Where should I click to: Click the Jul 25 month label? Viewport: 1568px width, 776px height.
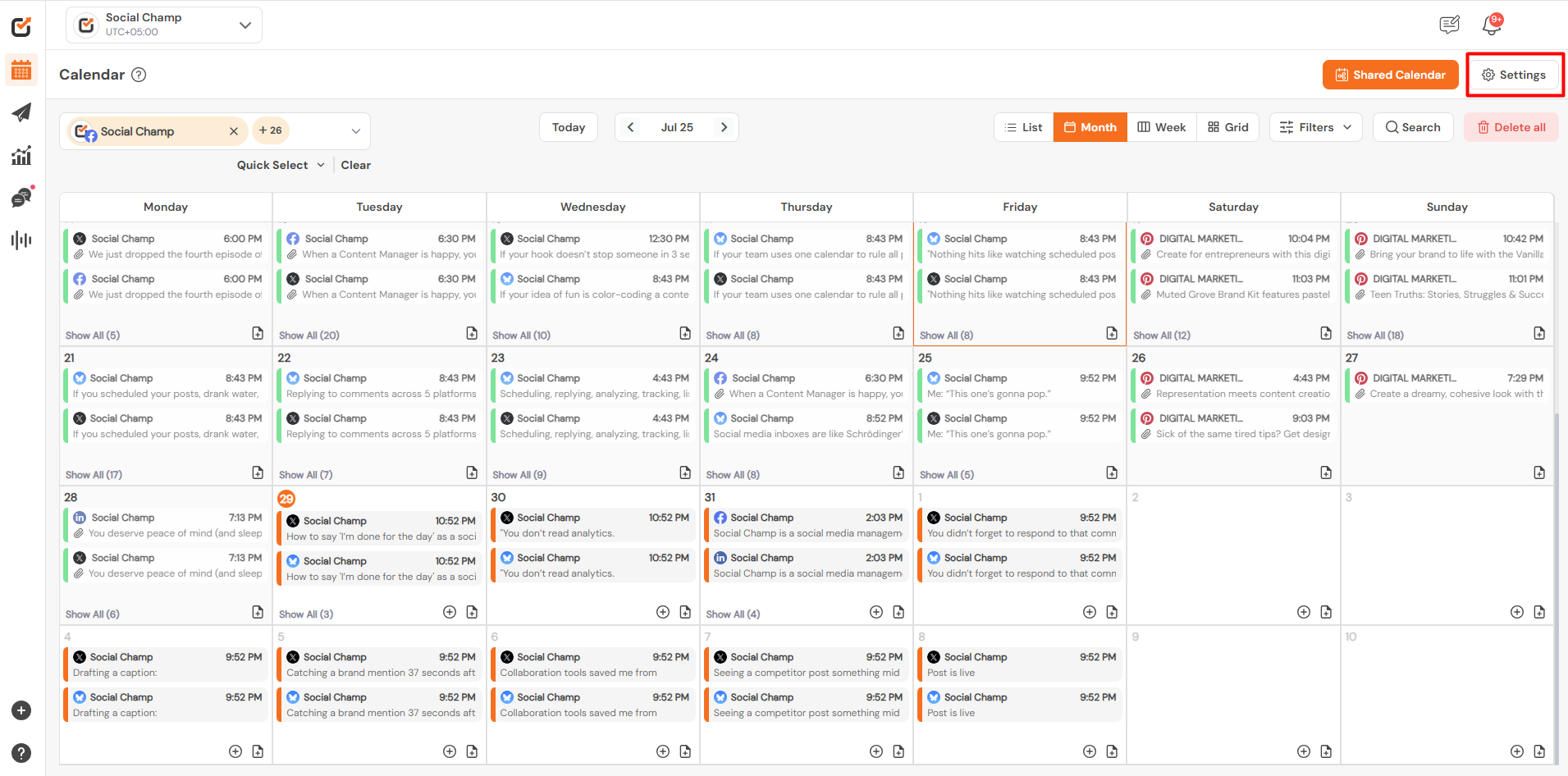click(677, 127)
